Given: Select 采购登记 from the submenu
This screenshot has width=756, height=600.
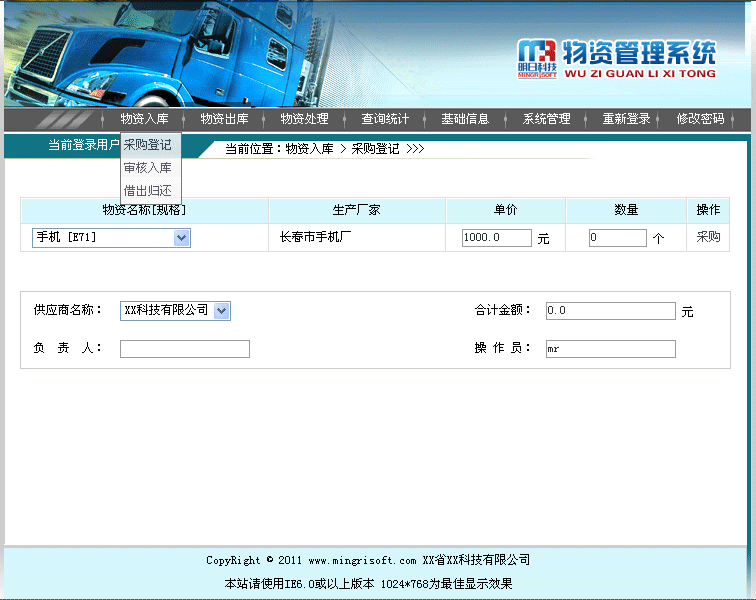Looking at the screenshot, I should (x=150, y=145).
